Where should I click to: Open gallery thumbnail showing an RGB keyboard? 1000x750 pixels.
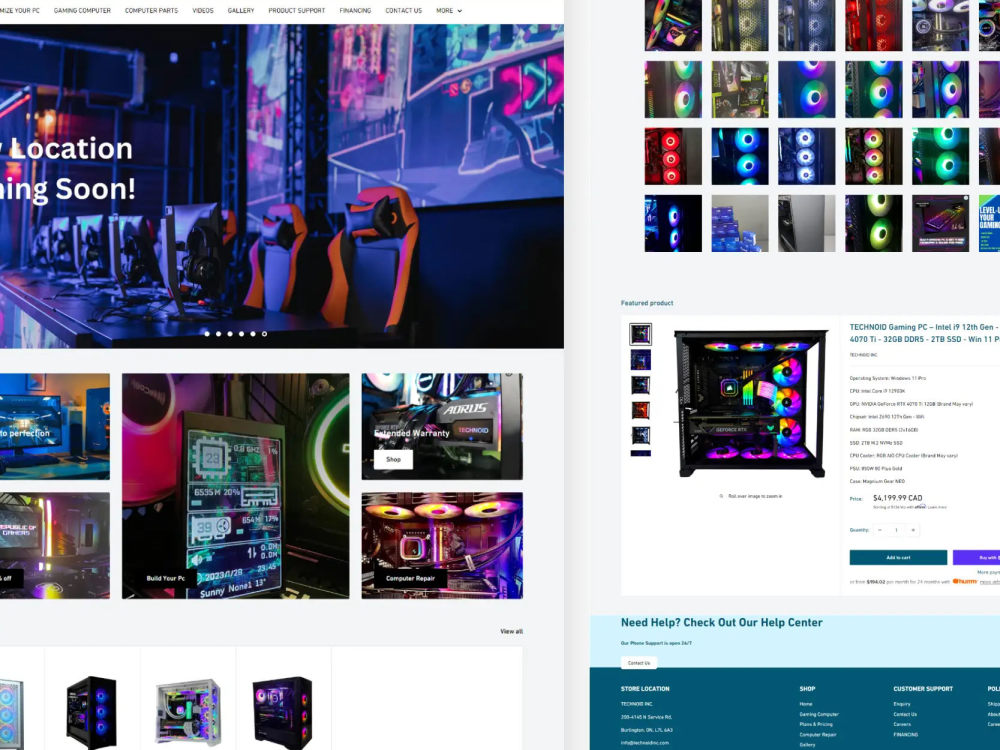point(941,223)
